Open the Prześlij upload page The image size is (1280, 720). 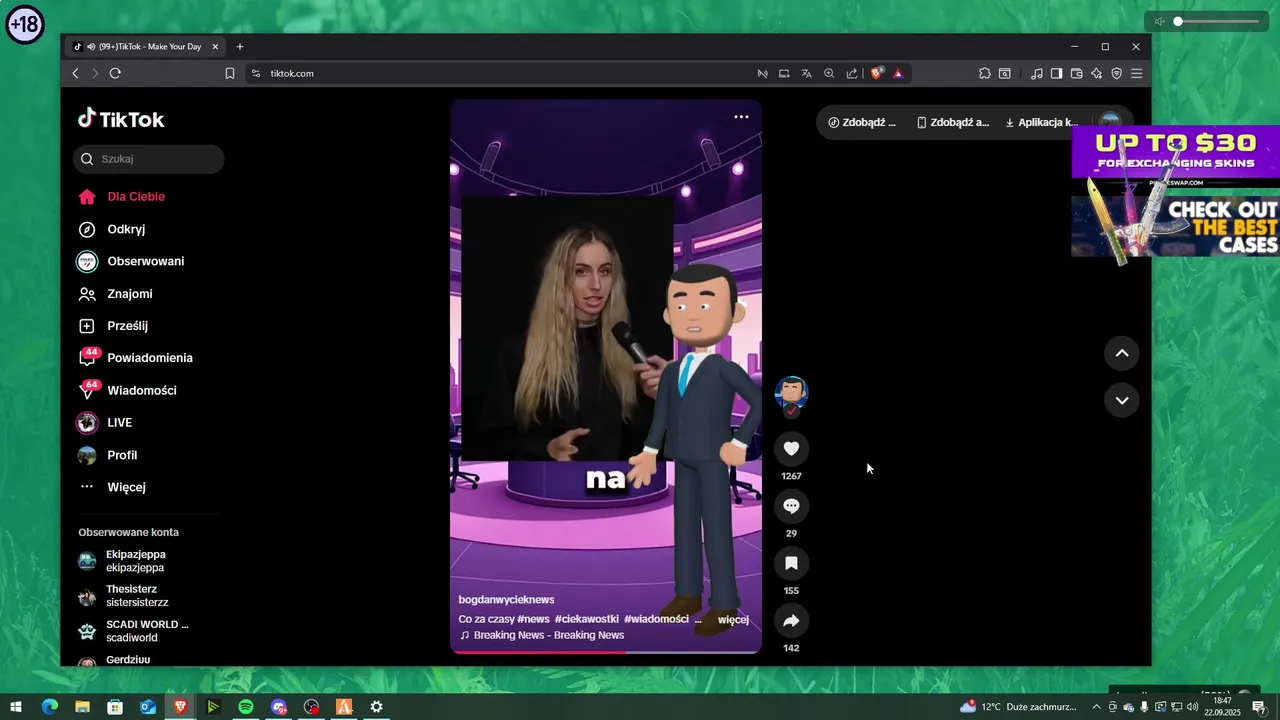tap(127, 326)
